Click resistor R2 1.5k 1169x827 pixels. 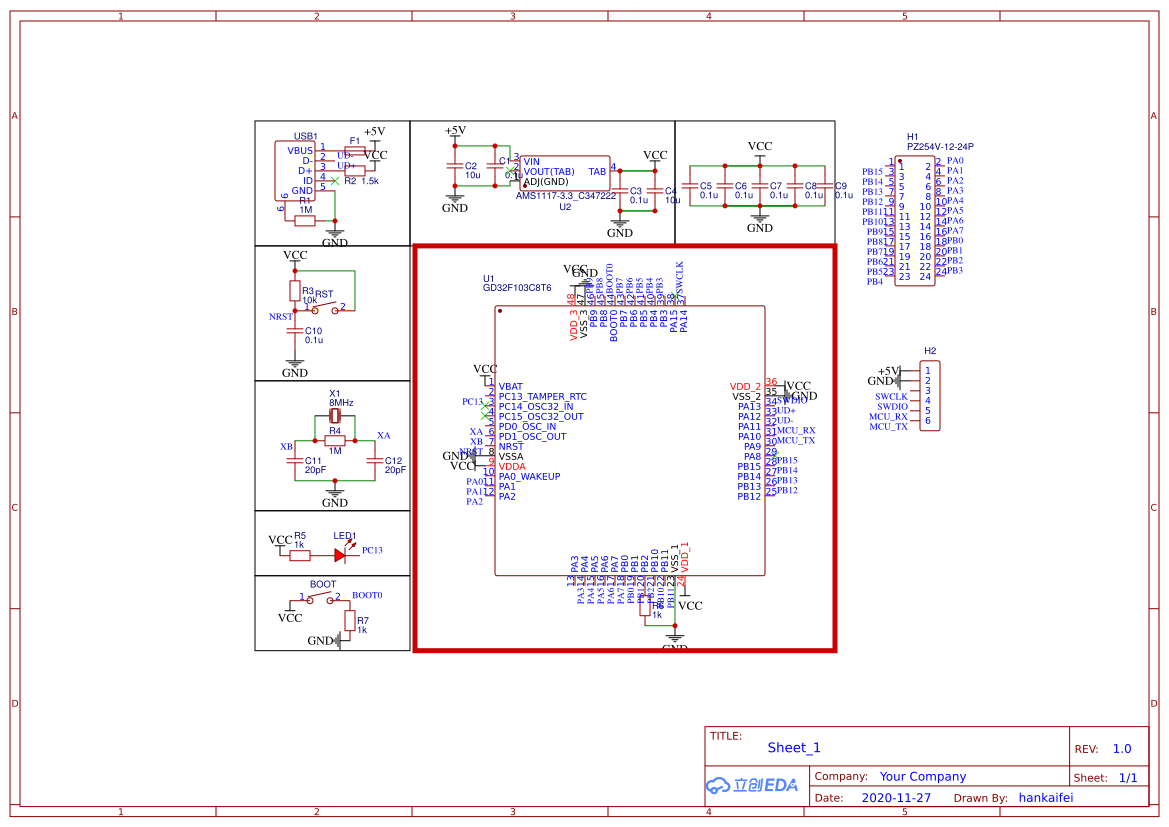click(x=355, y=171)
